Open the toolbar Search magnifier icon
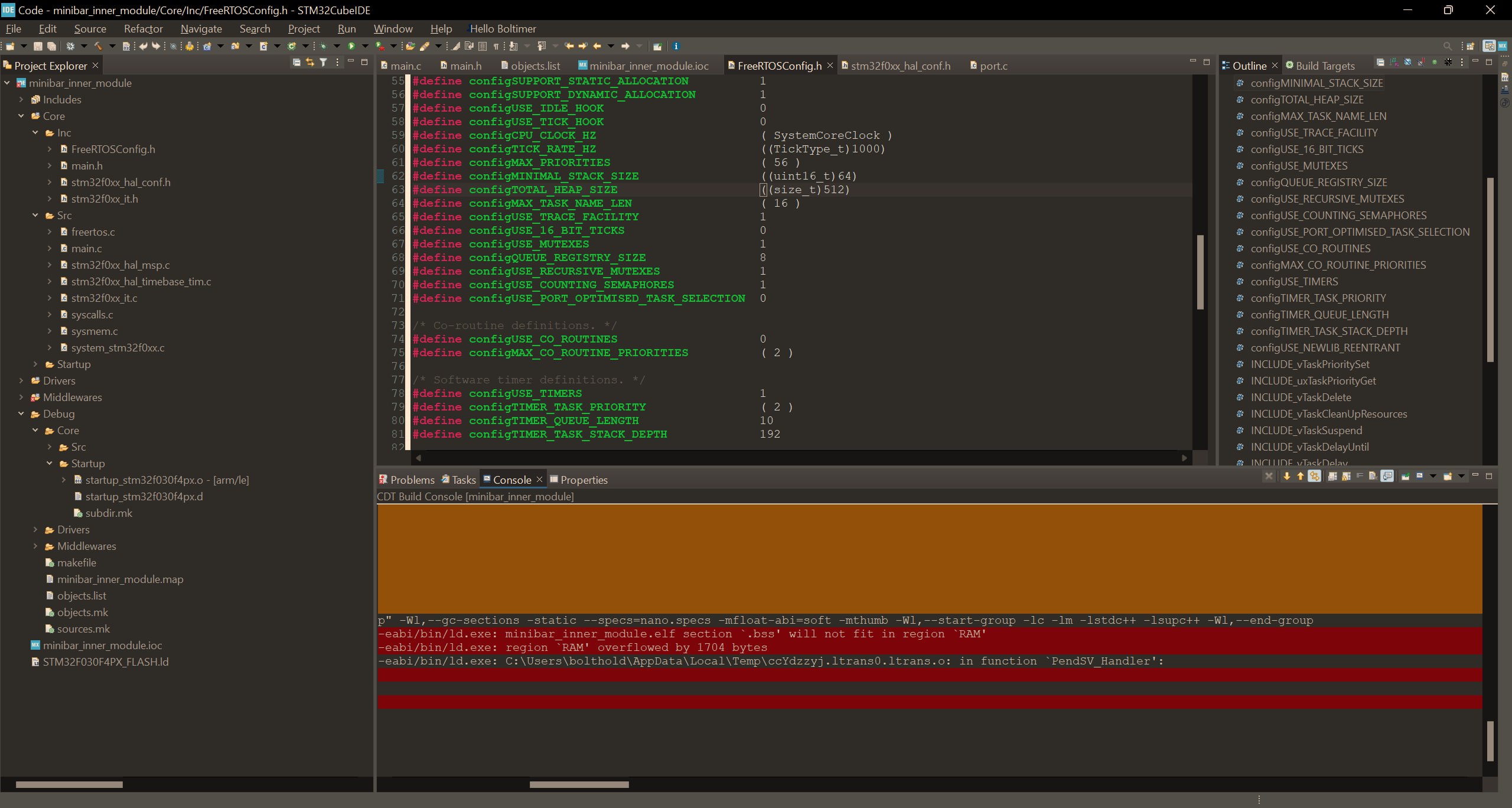Screen dimensions: 1512x808 1447,46
